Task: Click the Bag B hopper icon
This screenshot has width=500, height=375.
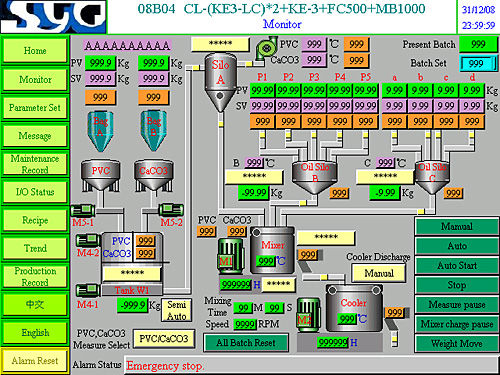Action: tap(153, 131)
